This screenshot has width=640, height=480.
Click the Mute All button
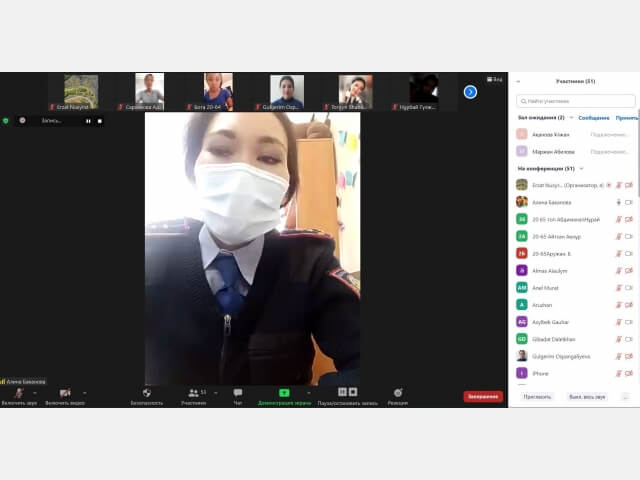coord(587,397)
